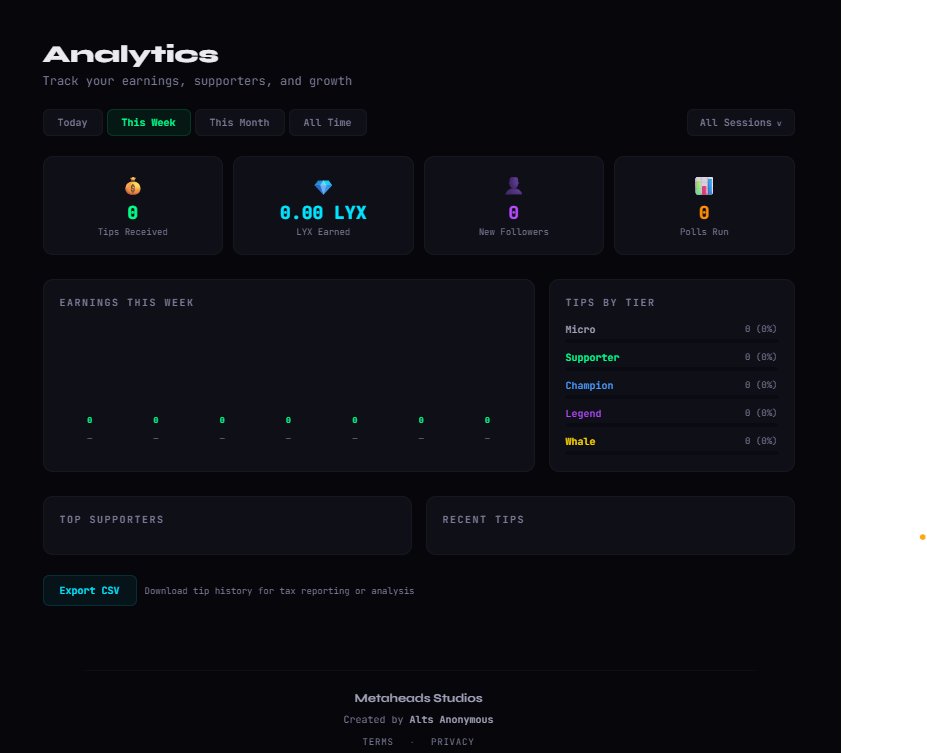Viewport: 927px width, 753px height.
Task: Show the All Time period
Action: click(328, 122)
